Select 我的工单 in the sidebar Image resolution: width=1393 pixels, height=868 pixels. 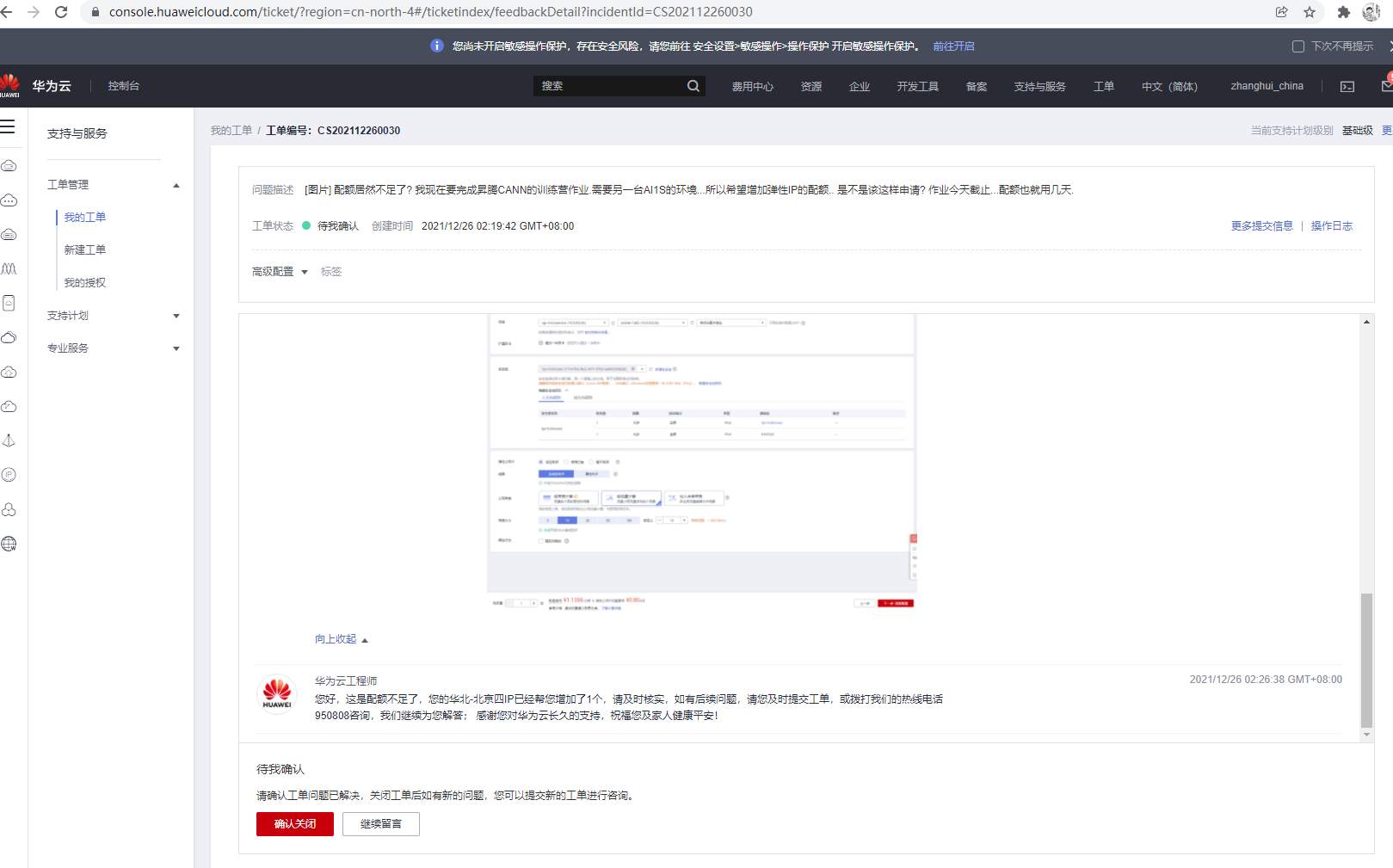coord(85,218)
